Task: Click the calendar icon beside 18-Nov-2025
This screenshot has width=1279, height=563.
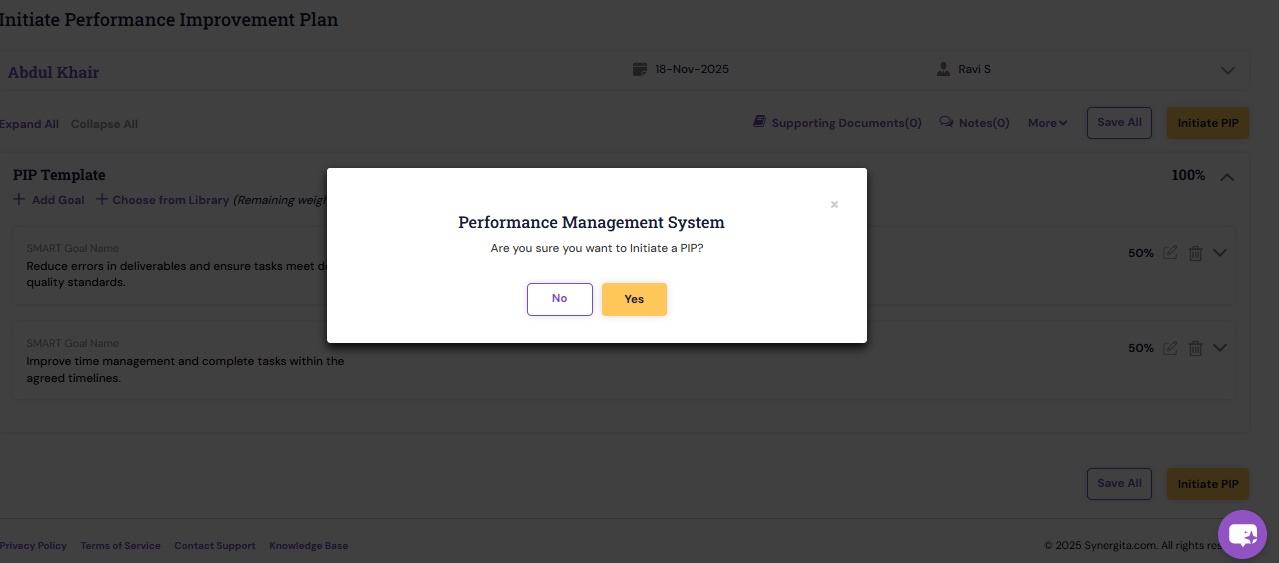Action: click(640, 69)
